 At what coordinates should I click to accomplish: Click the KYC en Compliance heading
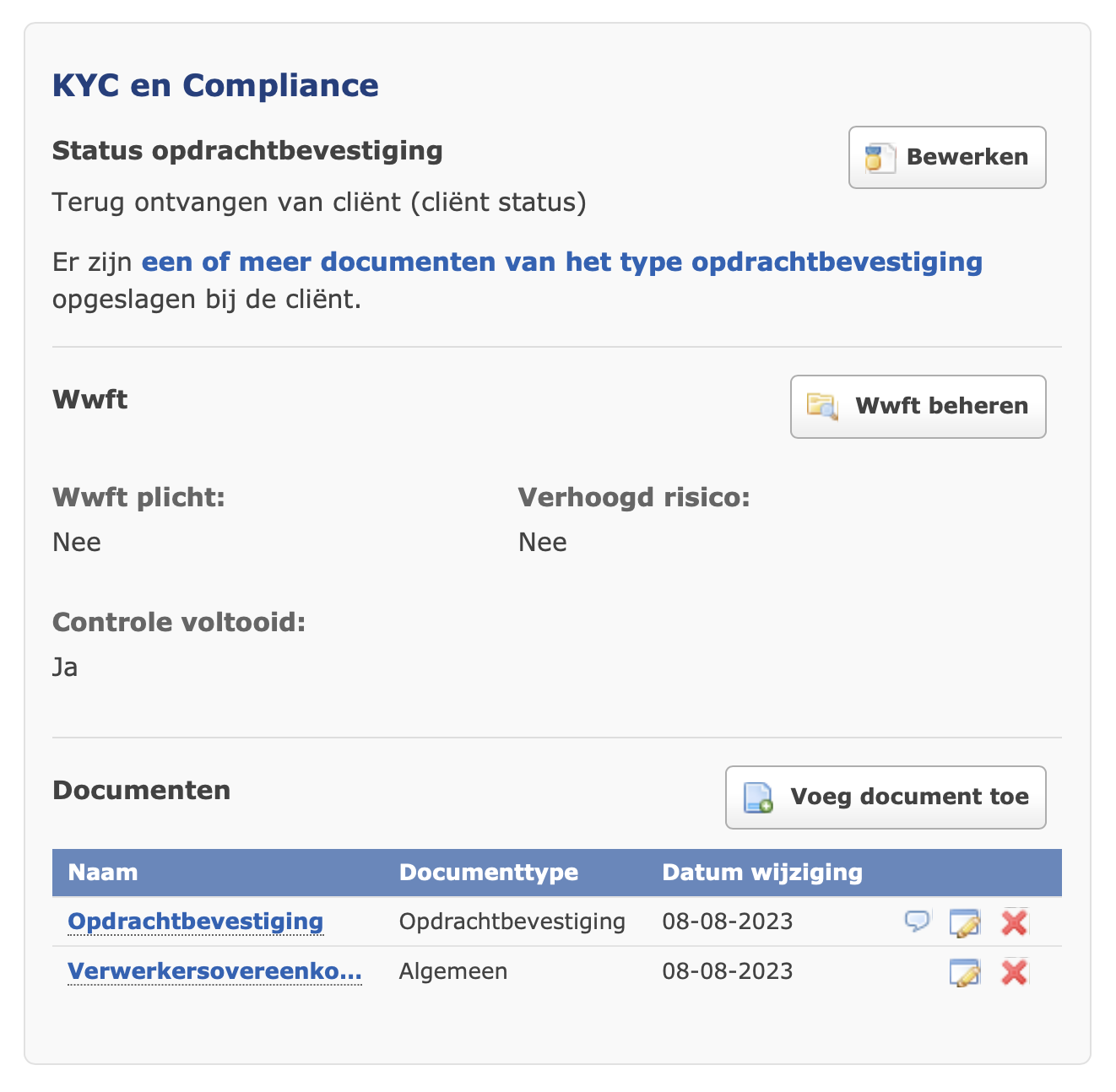(x=215, y=85)
